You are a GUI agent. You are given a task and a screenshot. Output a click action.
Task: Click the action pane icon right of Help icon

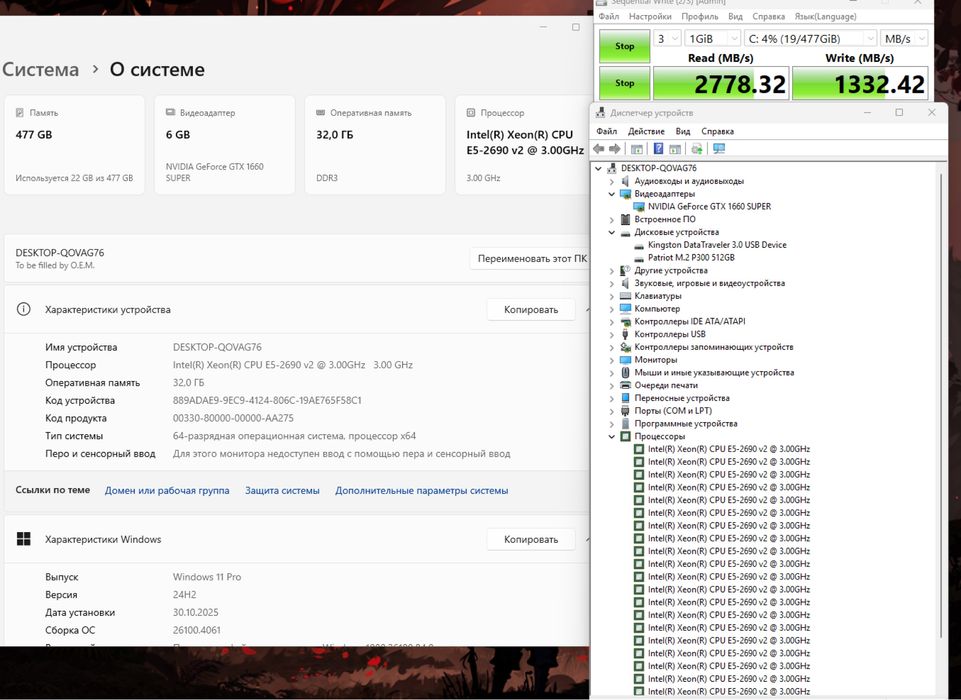coord(675,149)
